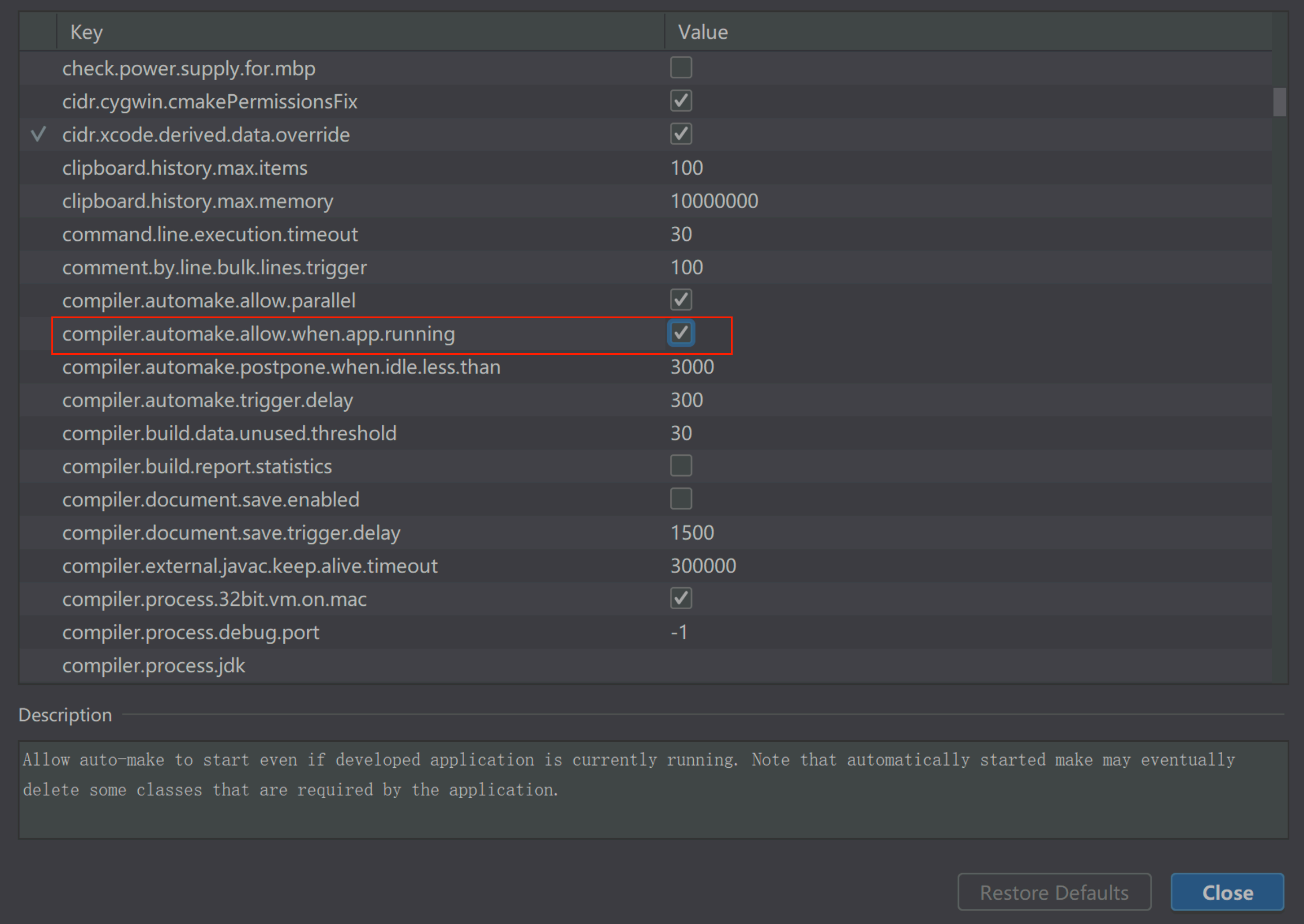1304x924 pixels.
Task: Uncheck compiler.automake.allow.when.app.running
Action: pyautogui.click(x=680, y=333)
